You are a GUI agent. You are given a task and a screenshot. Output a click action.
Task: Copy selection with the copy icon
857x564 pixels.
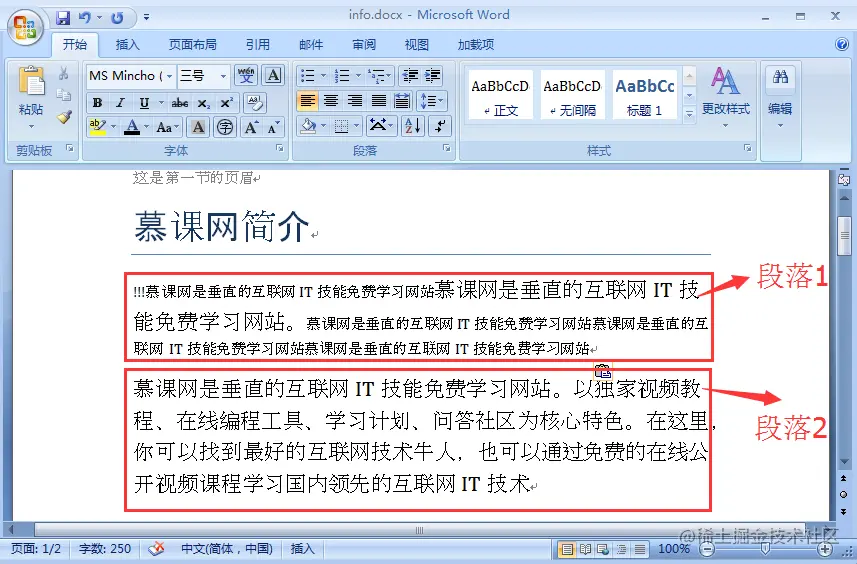click(63, 95)
